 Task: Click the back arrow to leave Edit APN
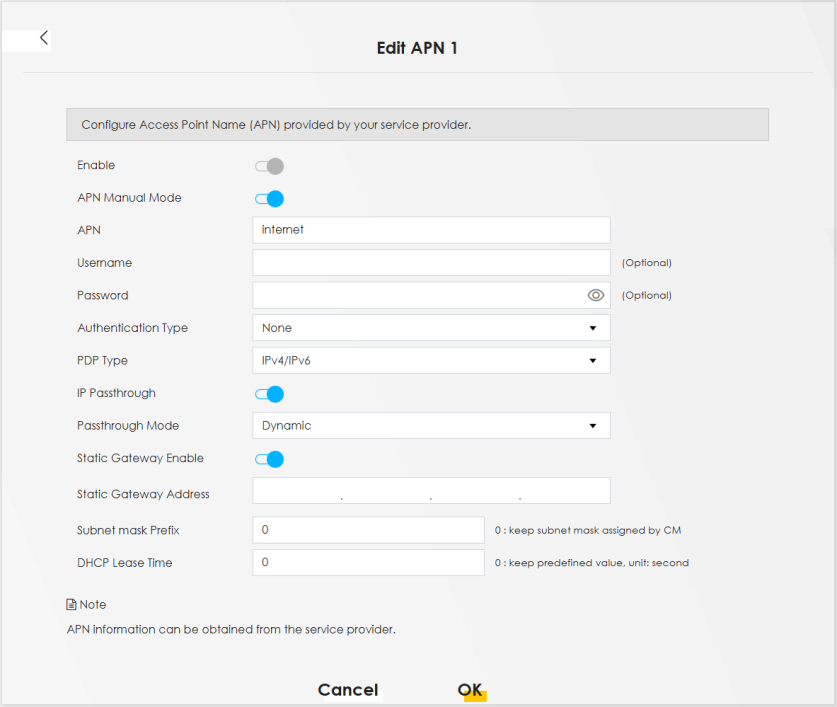44,38
